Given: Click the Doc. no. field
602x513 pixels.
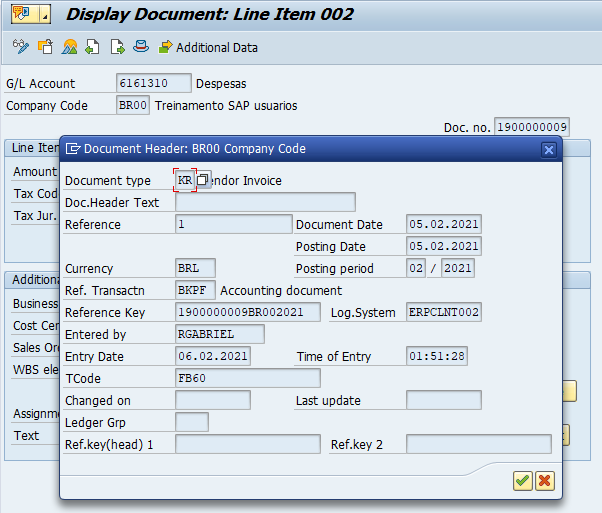Looking at the screenshot, I should (x=532, y=127).
